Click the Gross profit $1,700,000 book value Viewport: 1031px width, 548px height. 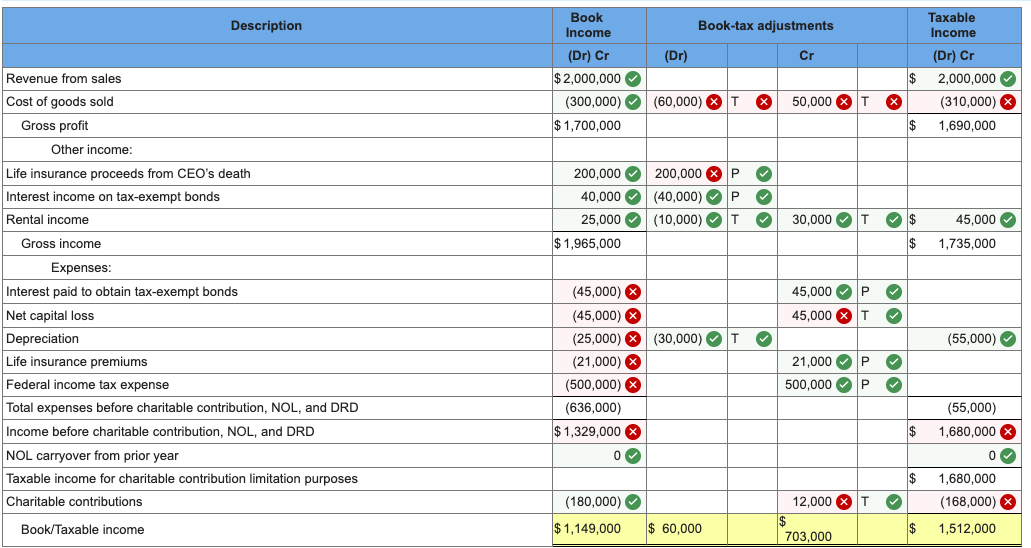click(588, 126)
